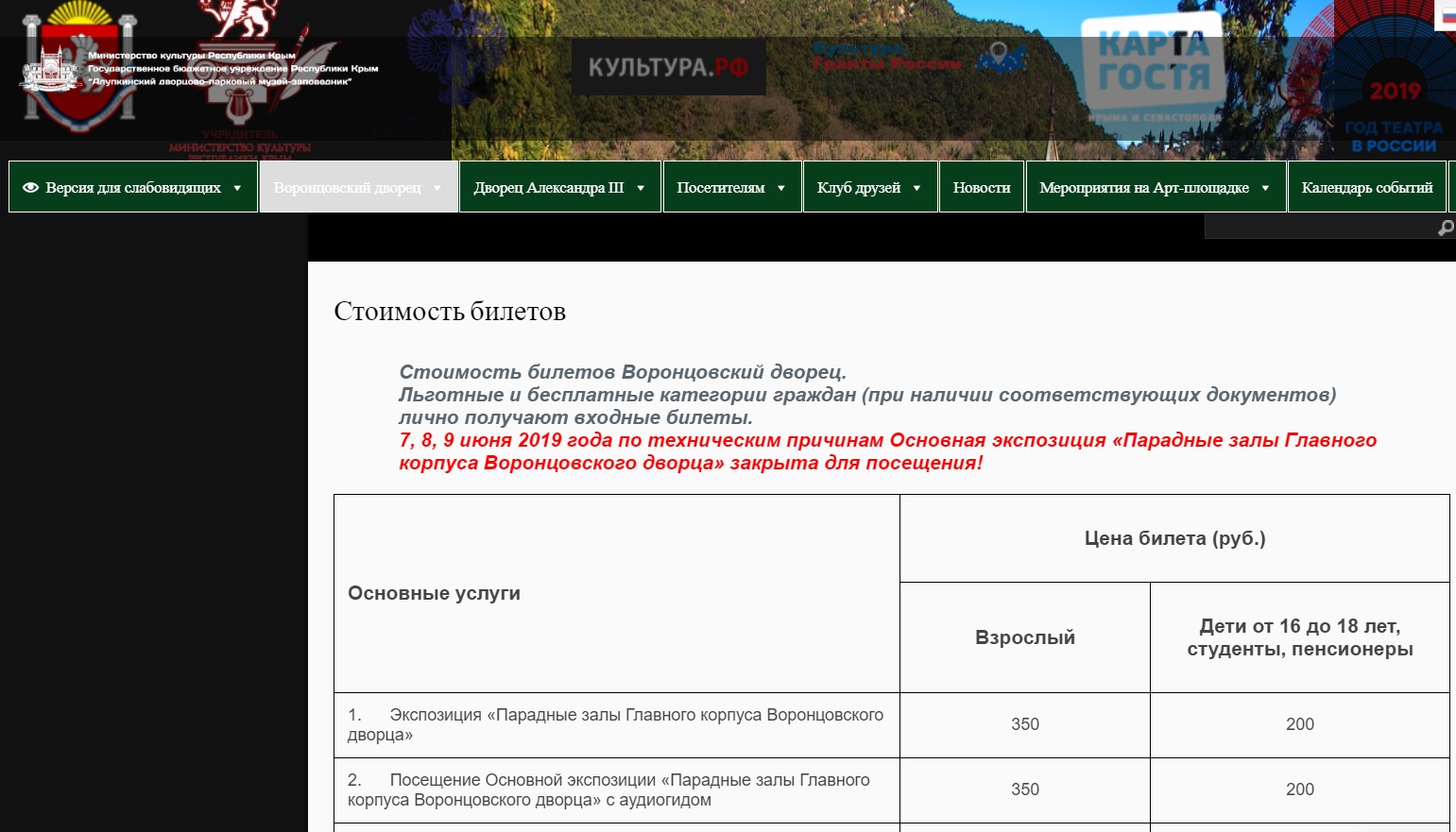Image resolution: width=1456 pixels, height=832 pixels.
Task: Click the magnifier search icon
Action: click(1445, 228)
